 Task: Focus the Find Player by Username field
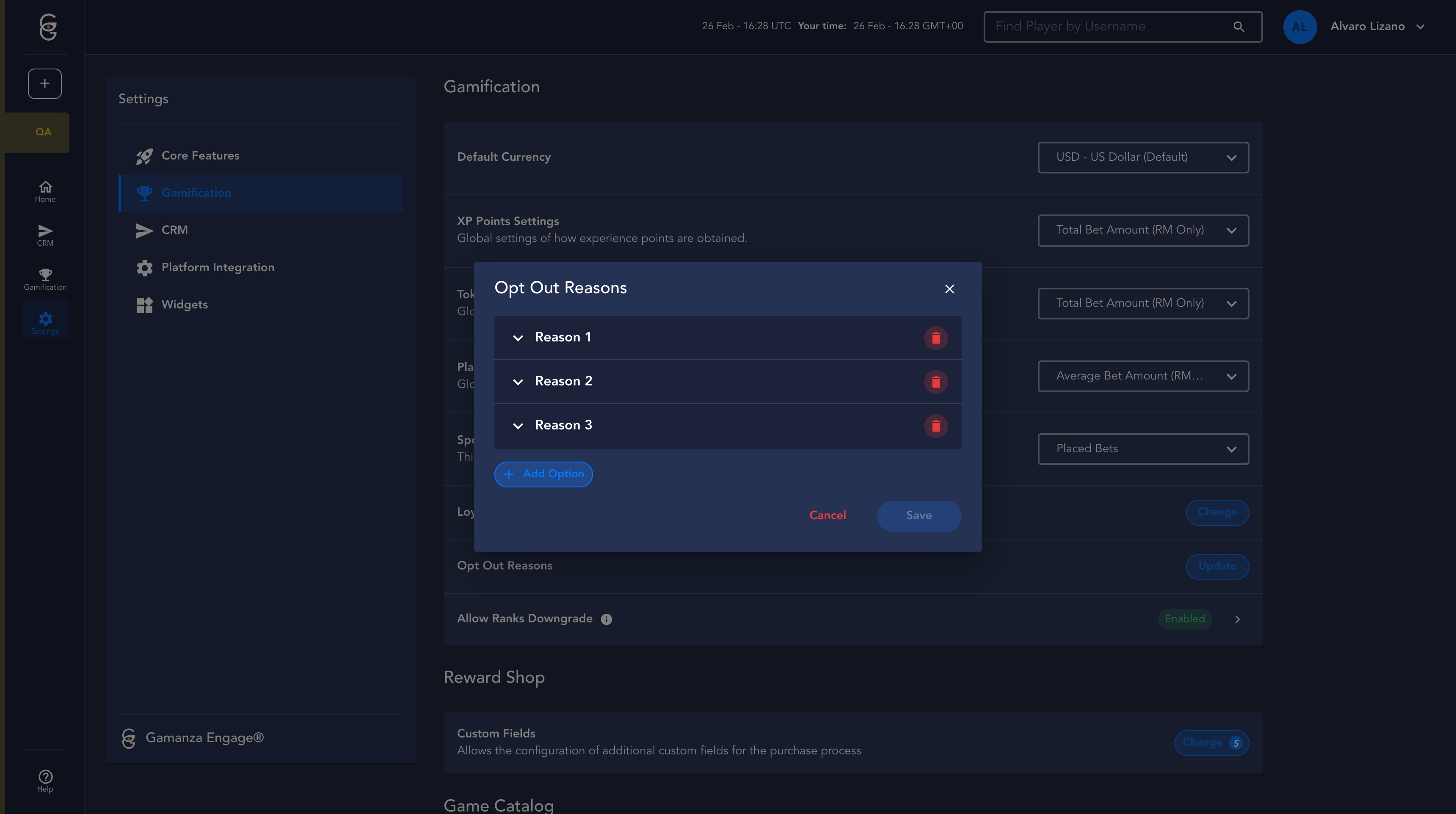(x=1108, y=27)
